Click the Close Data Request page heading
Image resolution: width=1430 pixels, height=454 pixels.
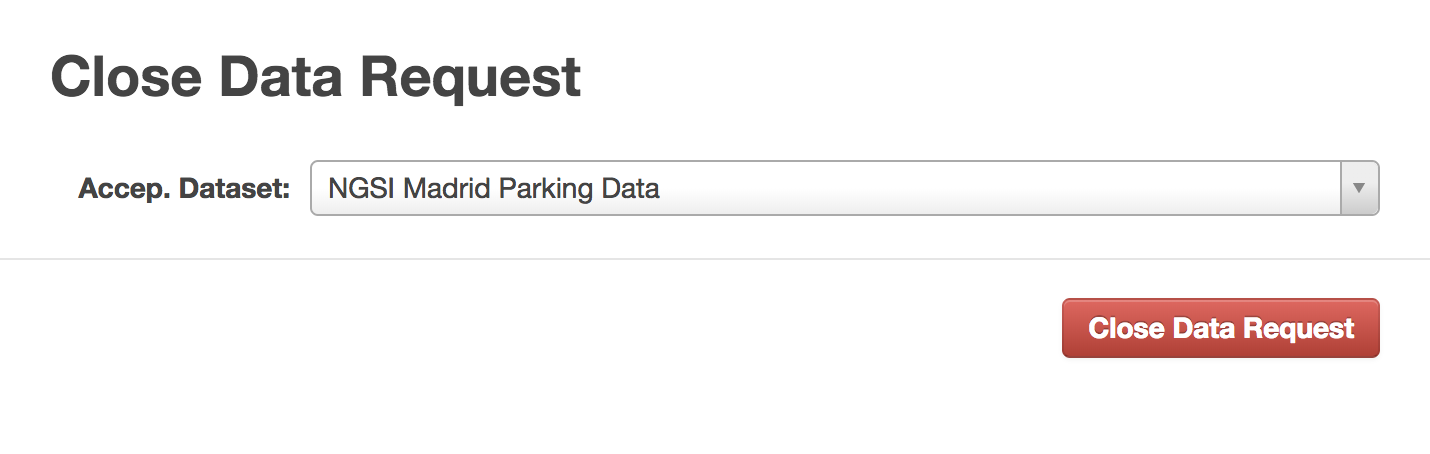click(x=316, y=78)
